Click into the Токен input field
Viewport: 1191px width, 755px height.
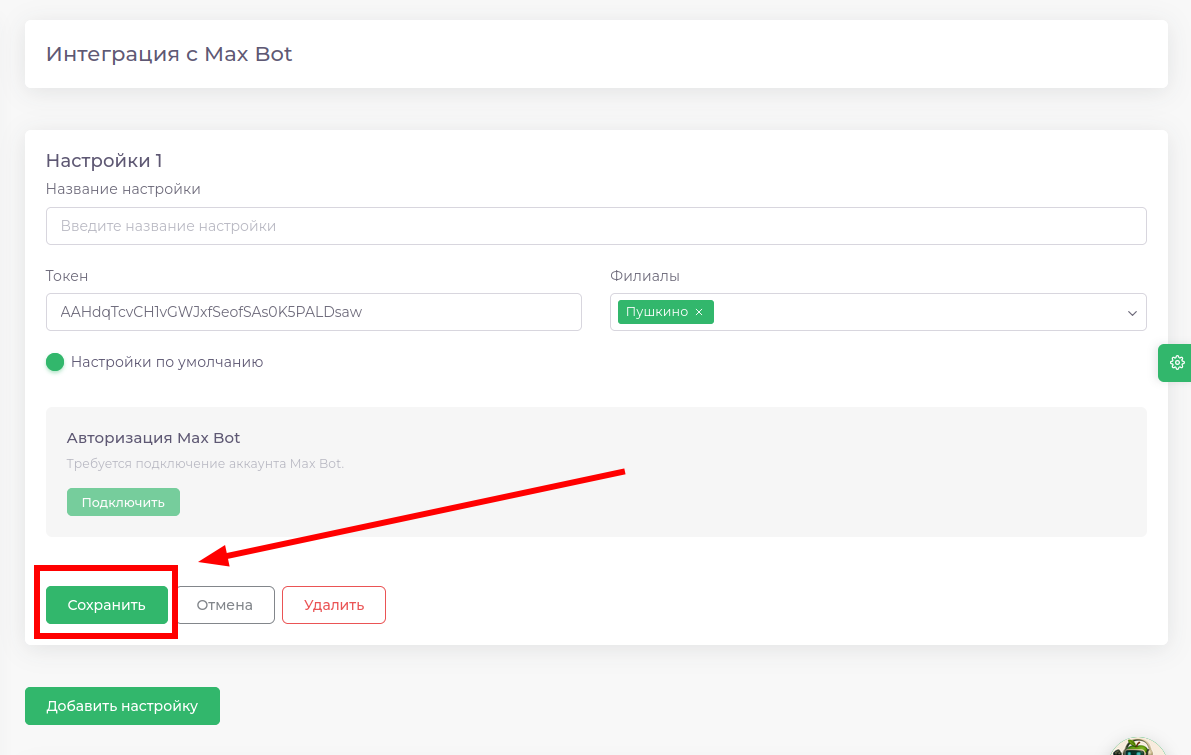tap(313, 312)
